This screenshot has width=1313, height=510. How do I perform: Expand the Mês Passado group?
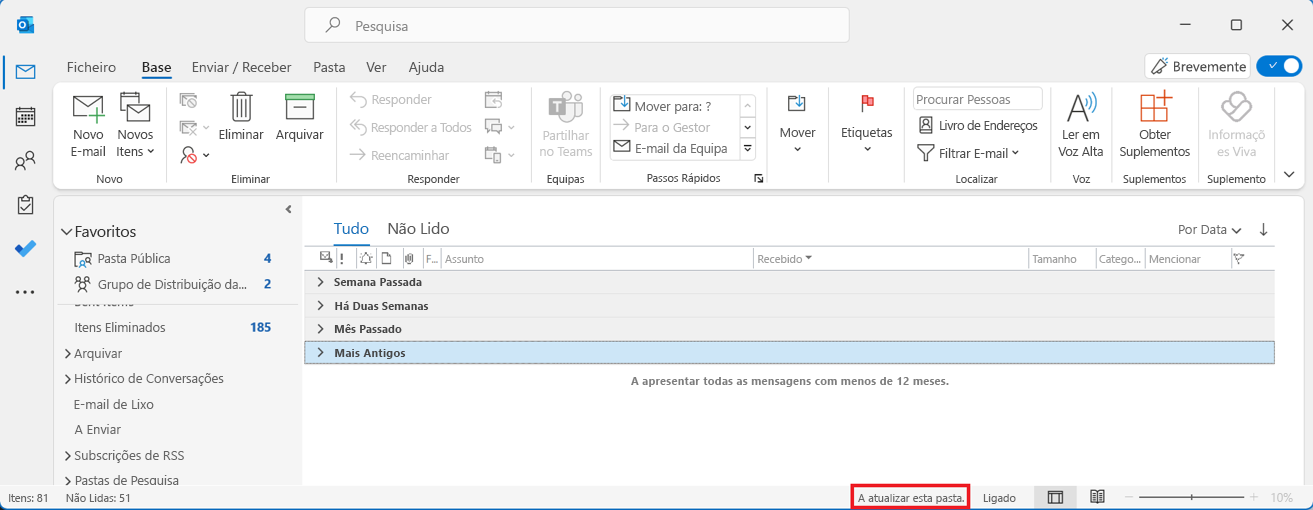321,328
